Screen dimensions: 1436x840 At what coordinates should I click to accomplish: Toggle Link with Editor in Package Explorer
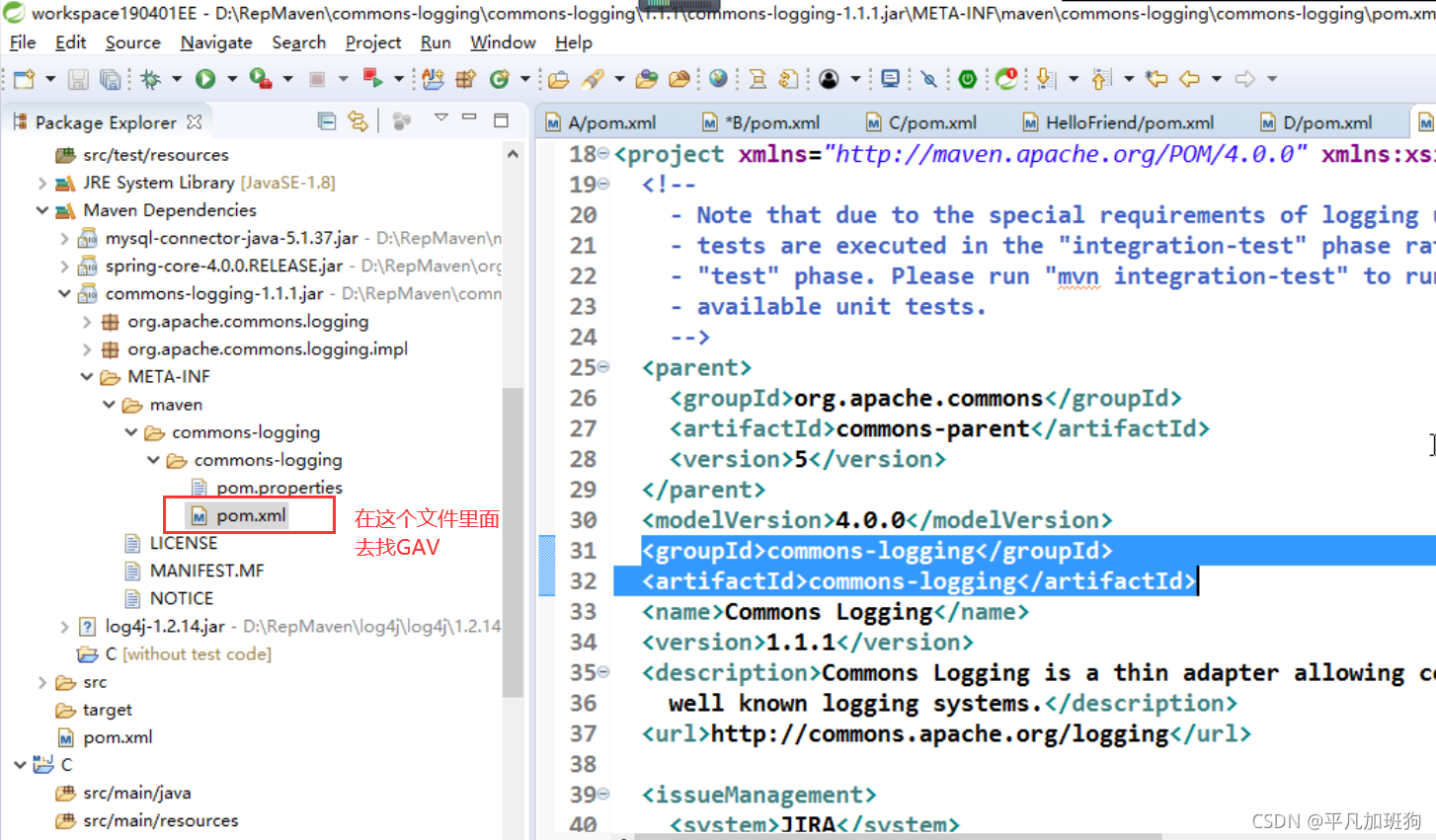click(358, 121)
